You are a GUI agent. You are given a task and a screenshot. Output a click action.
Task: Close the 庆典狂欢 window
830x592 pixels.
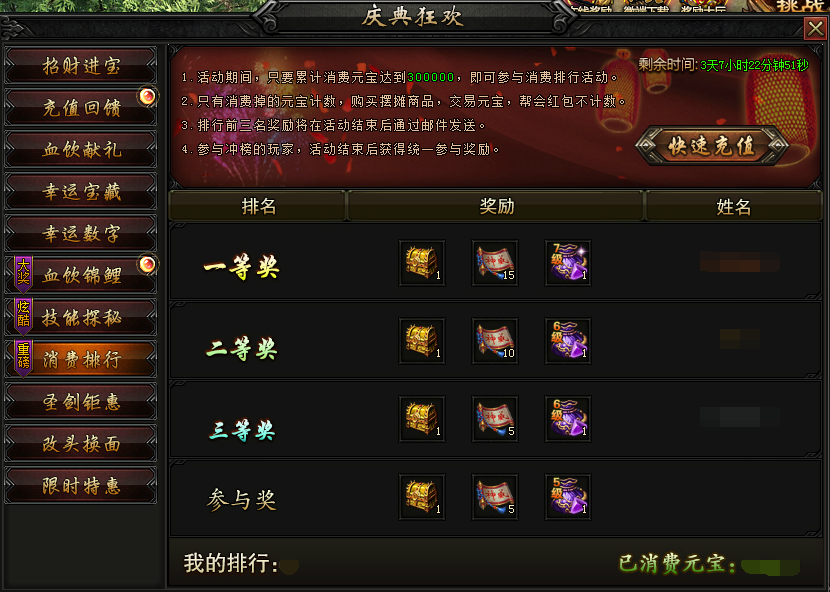click(815, 29)
